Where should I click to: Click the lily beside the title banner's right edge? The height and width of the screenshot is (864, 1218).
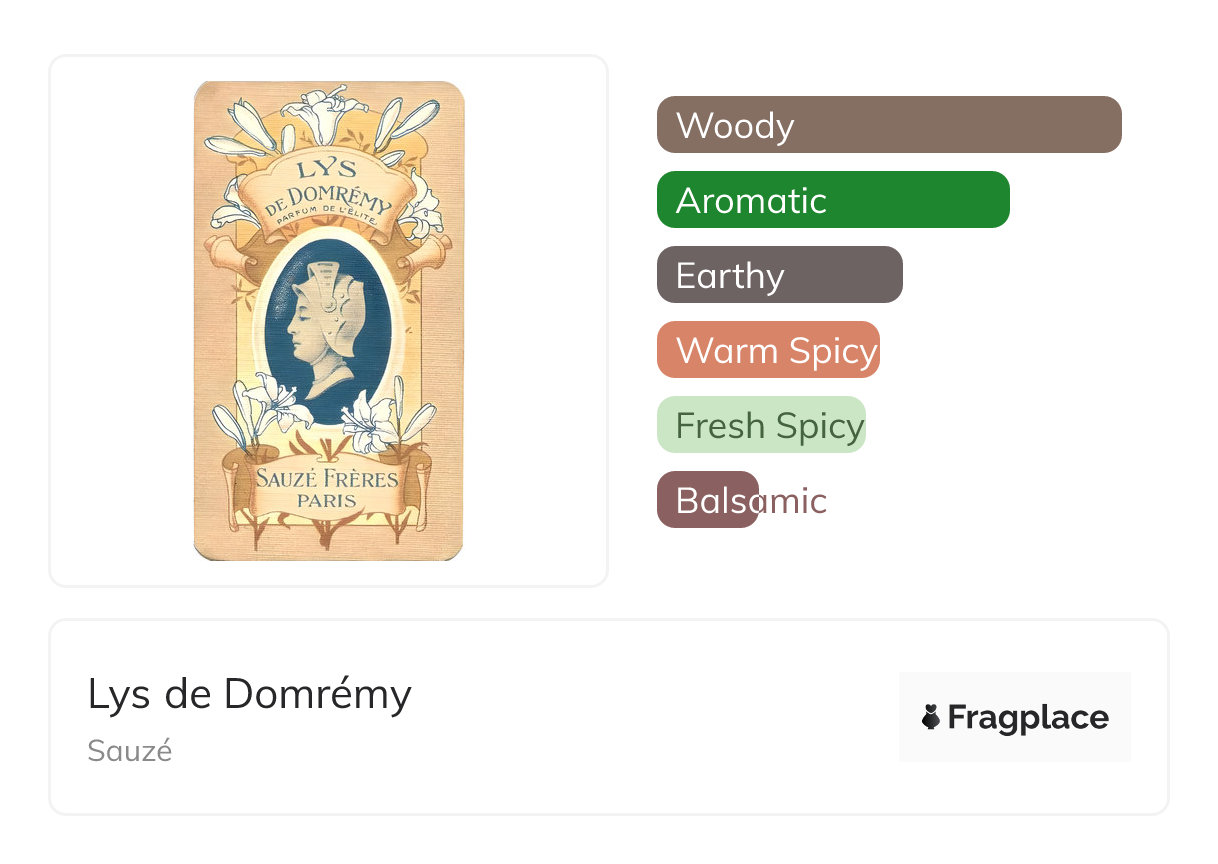424,205
